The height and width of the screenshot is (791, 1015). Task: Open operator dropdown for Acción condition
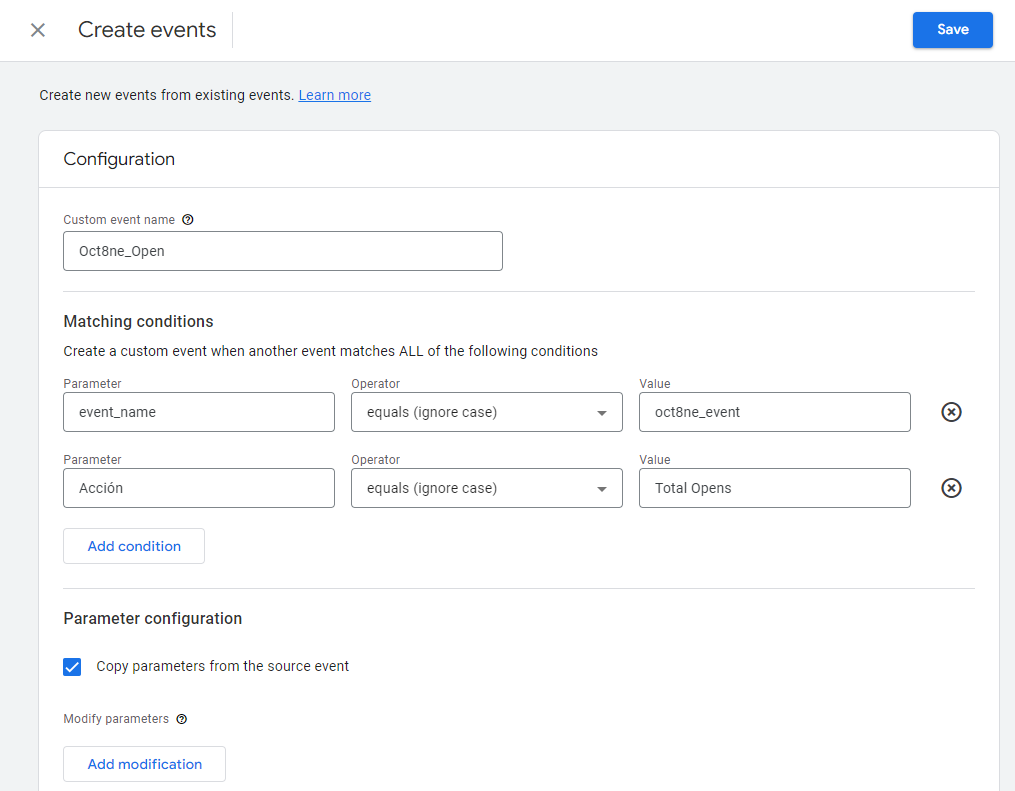pos(487,488)
